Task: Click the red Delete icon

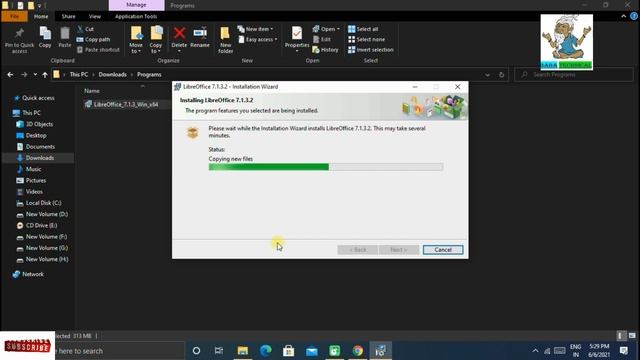Action: pyautogui.click(x=179, y=33)
